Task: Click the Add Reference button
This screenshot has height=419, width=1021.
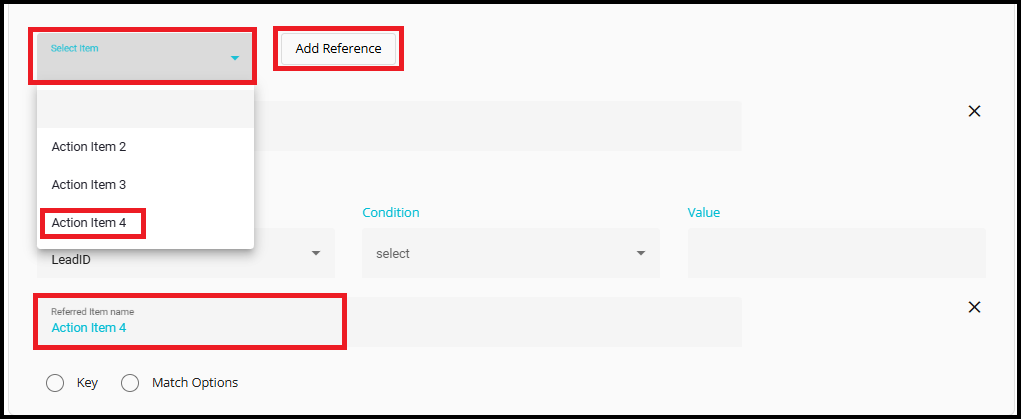Action: click(338, 49)
